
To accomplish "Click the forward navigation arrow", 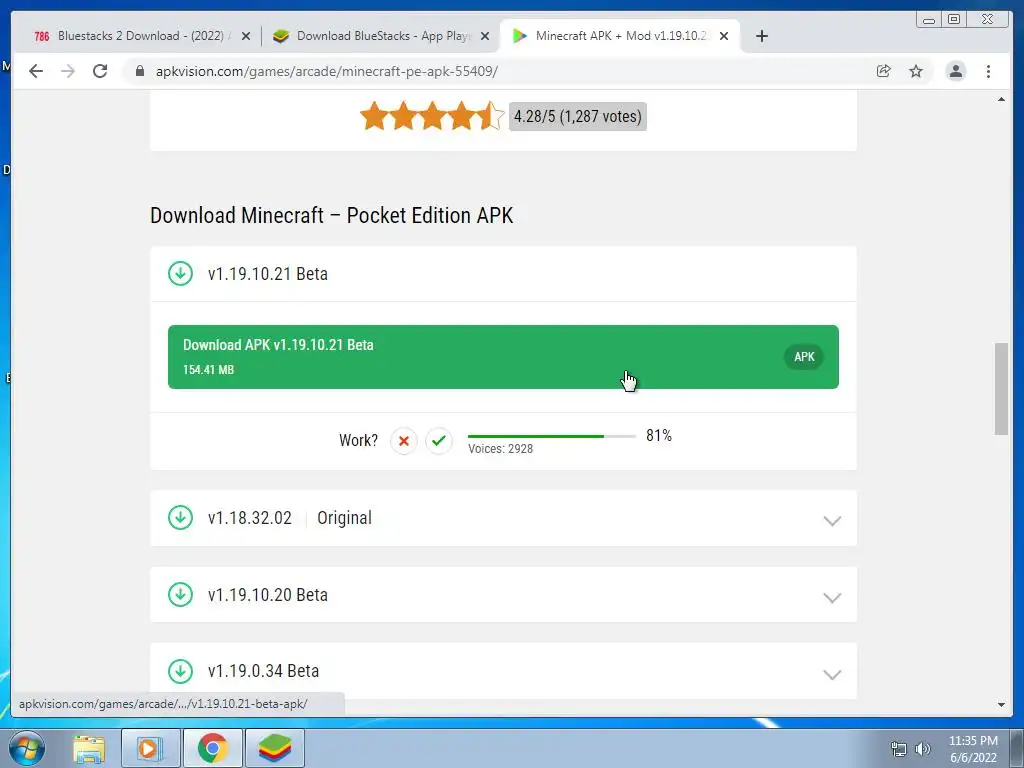I will tap(68, 71).
